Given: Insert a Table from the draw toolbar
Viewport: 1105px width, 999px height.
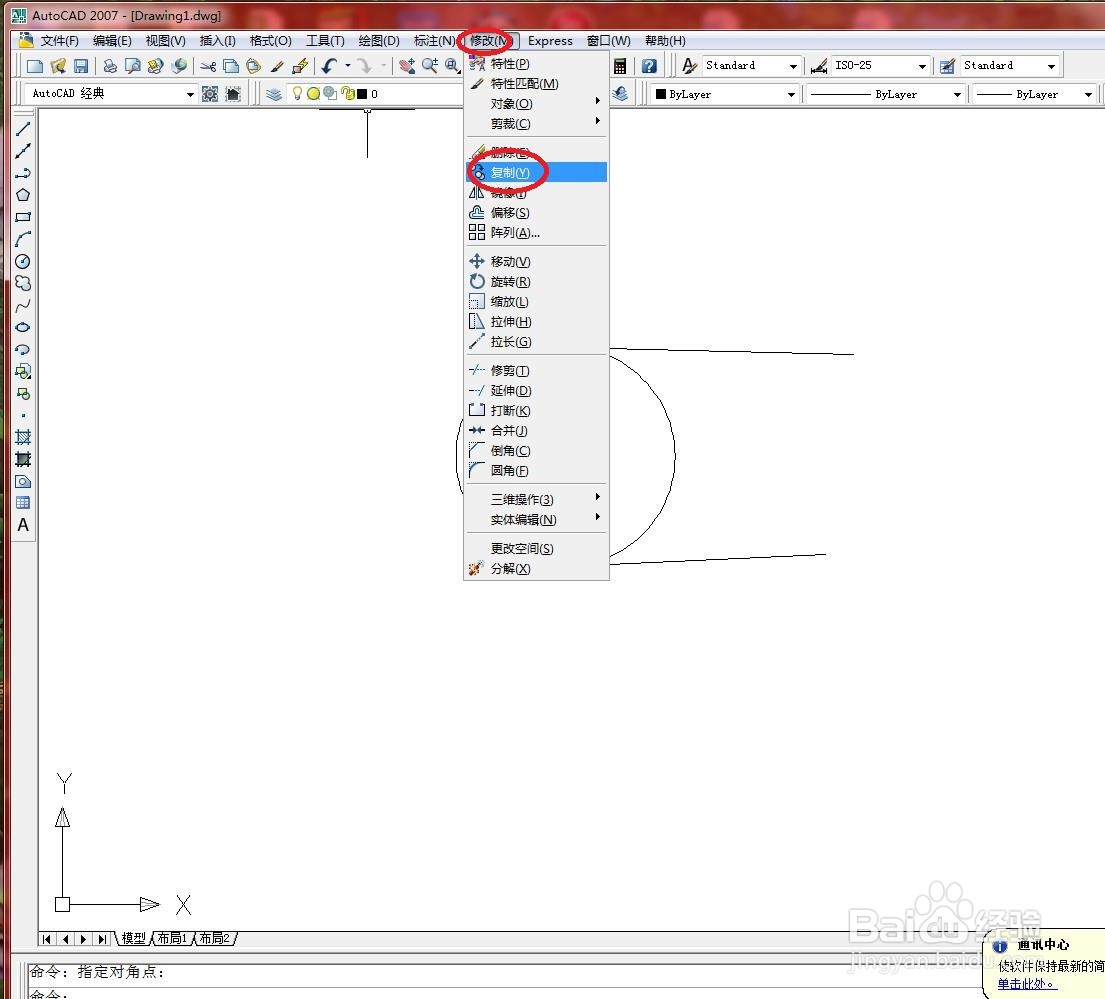Looking at the screenshot, I should 23,503.
